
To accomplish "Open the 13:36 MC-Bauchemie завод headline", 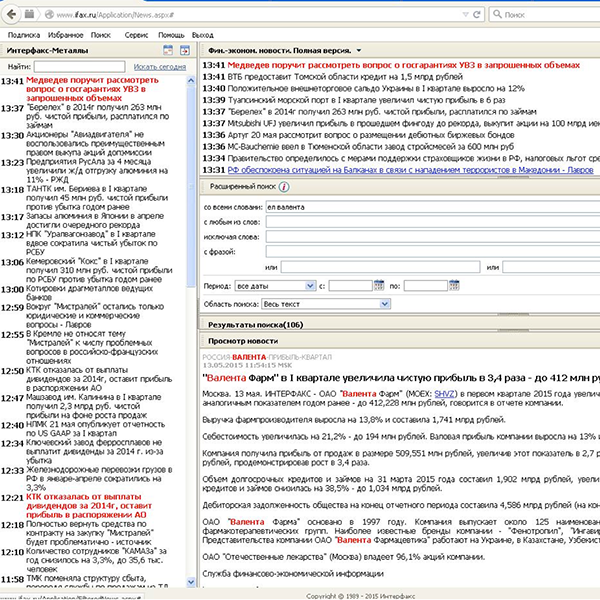I will (x=371, y=147).
